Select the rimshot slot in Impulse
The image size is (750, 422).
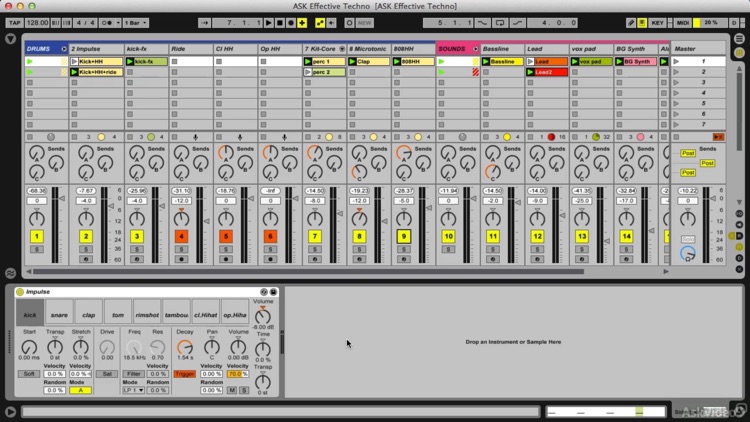click(147, 312)
